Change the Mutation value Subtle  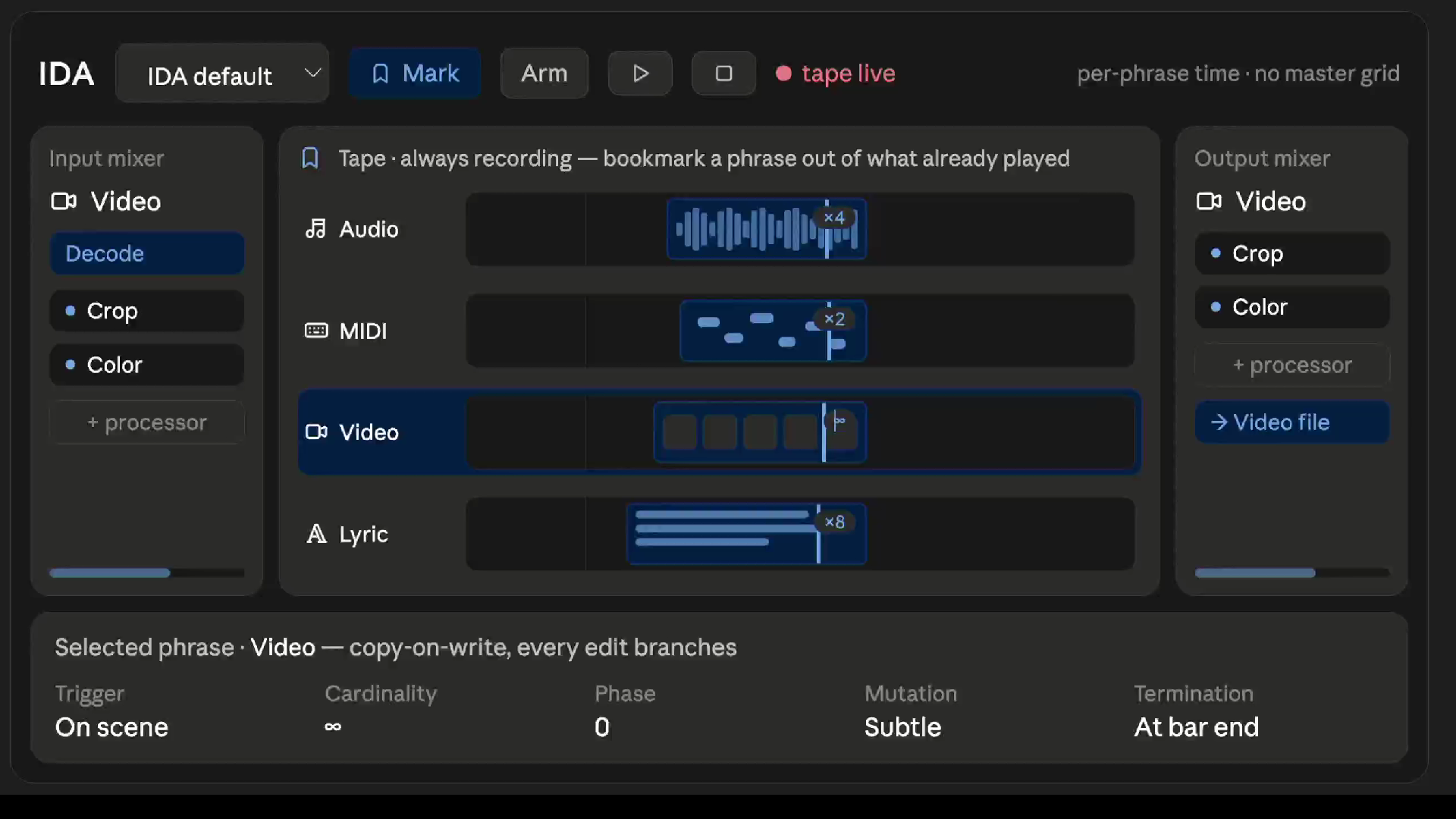coord(902,727)
